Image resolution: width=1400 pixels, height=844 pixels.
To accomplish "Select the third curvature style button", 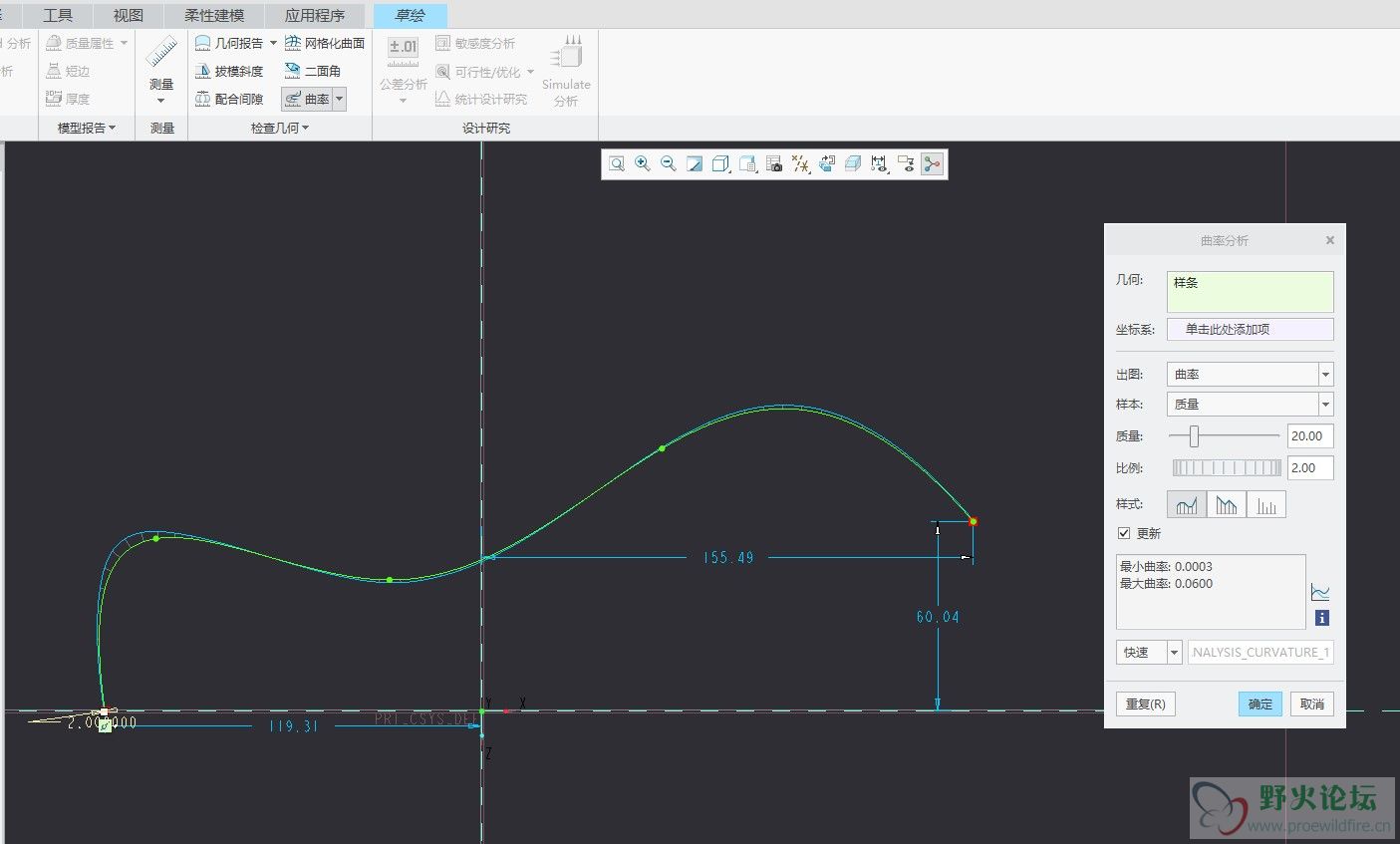I will (1265, 504).
